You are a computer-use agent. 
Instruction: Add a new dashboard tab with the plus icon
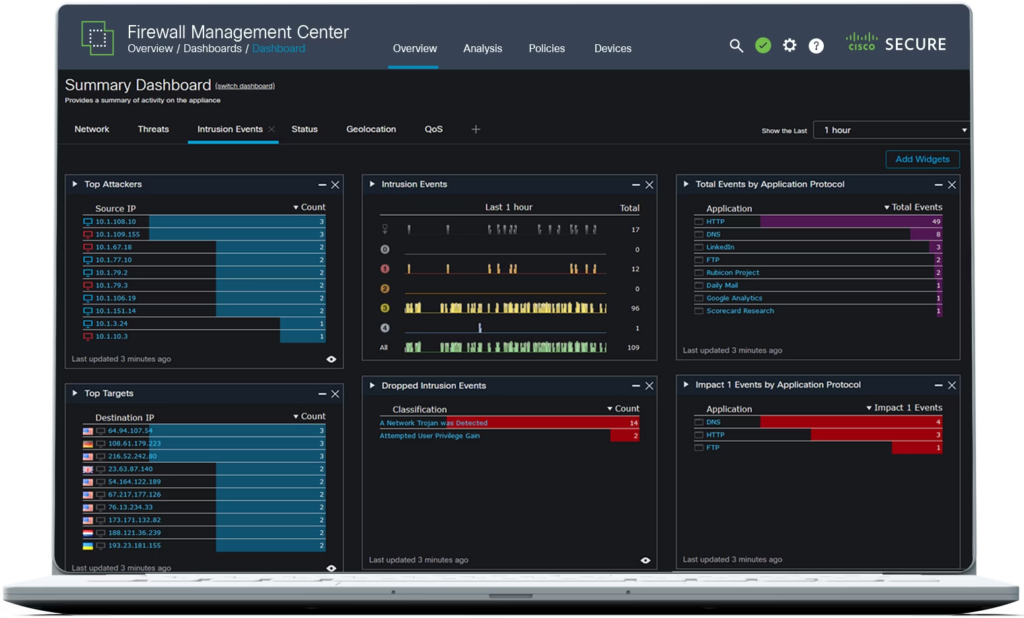click(475, 129)
